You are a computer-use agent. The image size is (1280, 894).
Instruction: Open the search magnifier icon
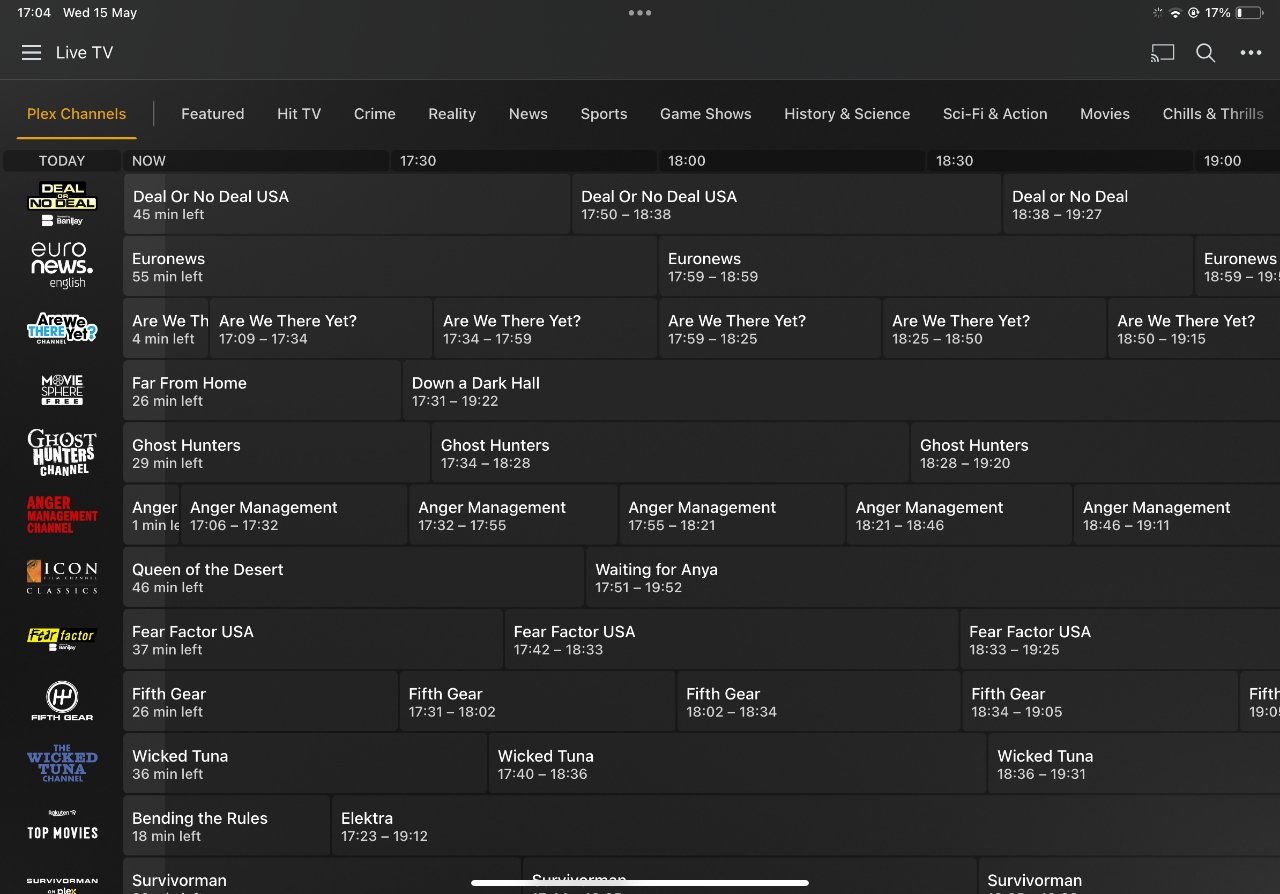pos(1206,53)
